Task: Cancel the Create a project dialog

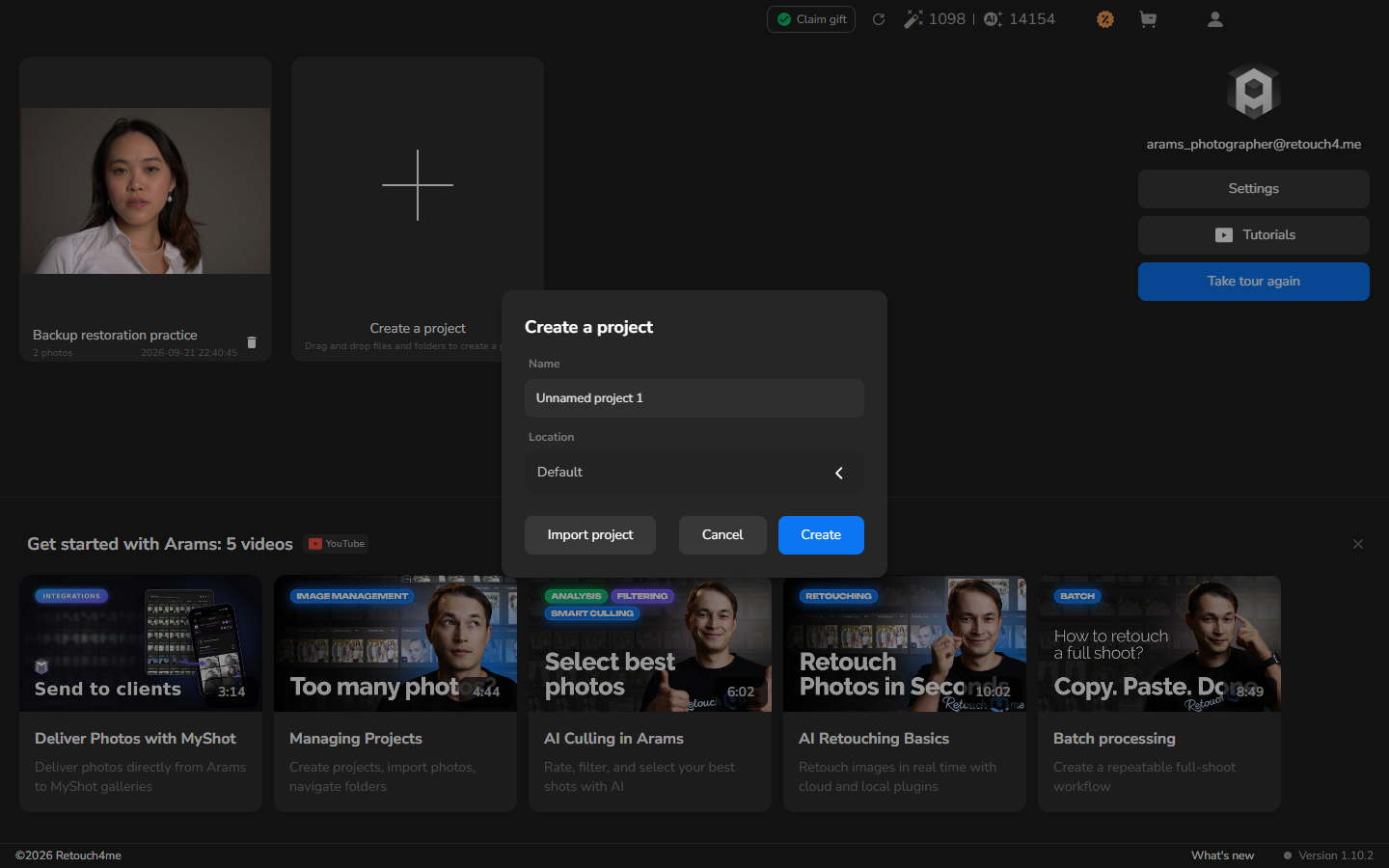Action: [x=722, y=535]
